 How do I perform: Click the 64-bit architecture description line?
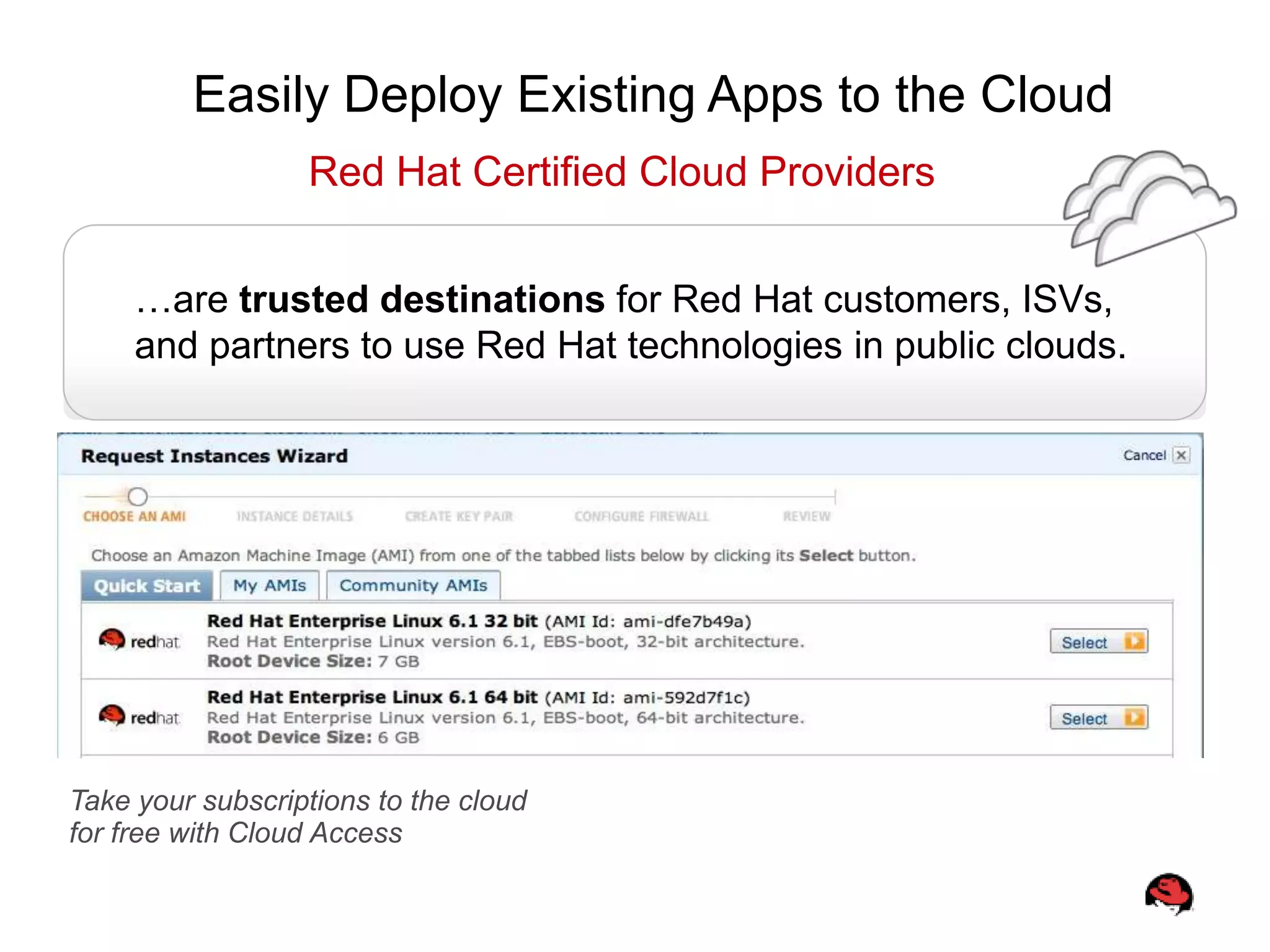click(x=505, y=718)
